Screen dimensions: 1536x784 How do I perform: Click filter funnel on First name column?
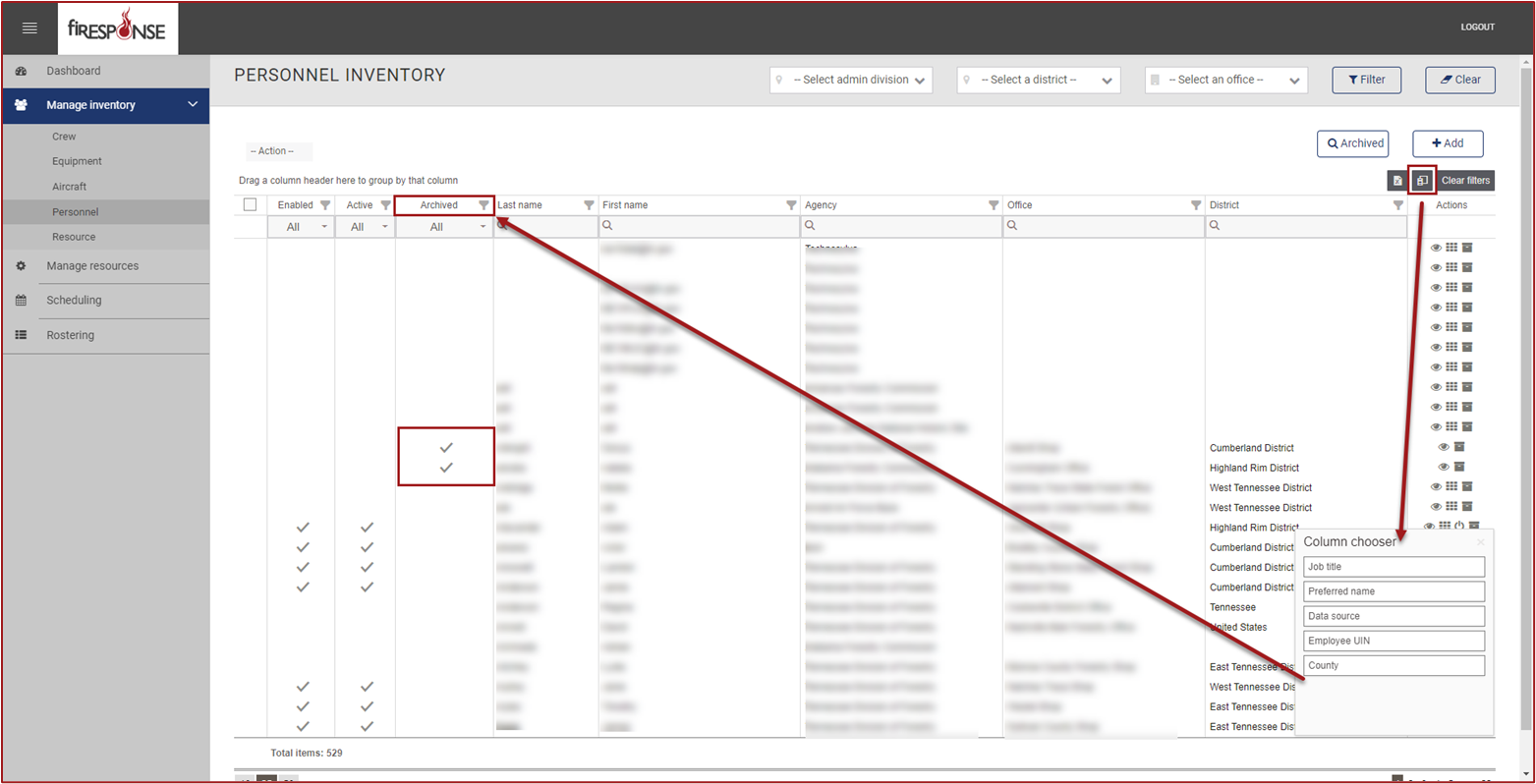coord(790,205)
